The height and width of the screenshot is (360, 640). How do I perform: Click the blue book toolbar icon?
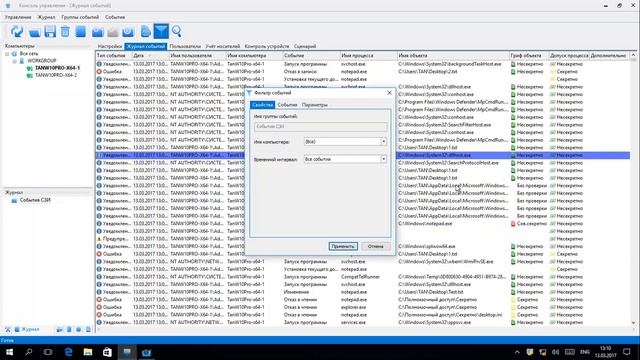[80, 31]
